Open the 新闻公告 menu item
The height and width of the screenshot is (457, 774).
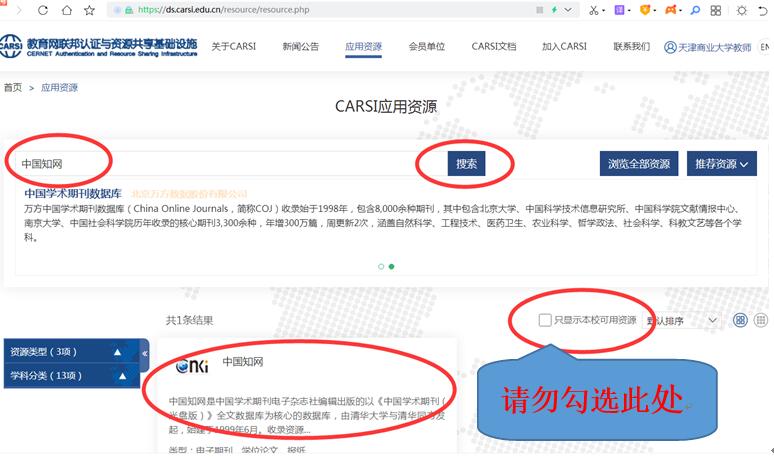pos(301,46)
